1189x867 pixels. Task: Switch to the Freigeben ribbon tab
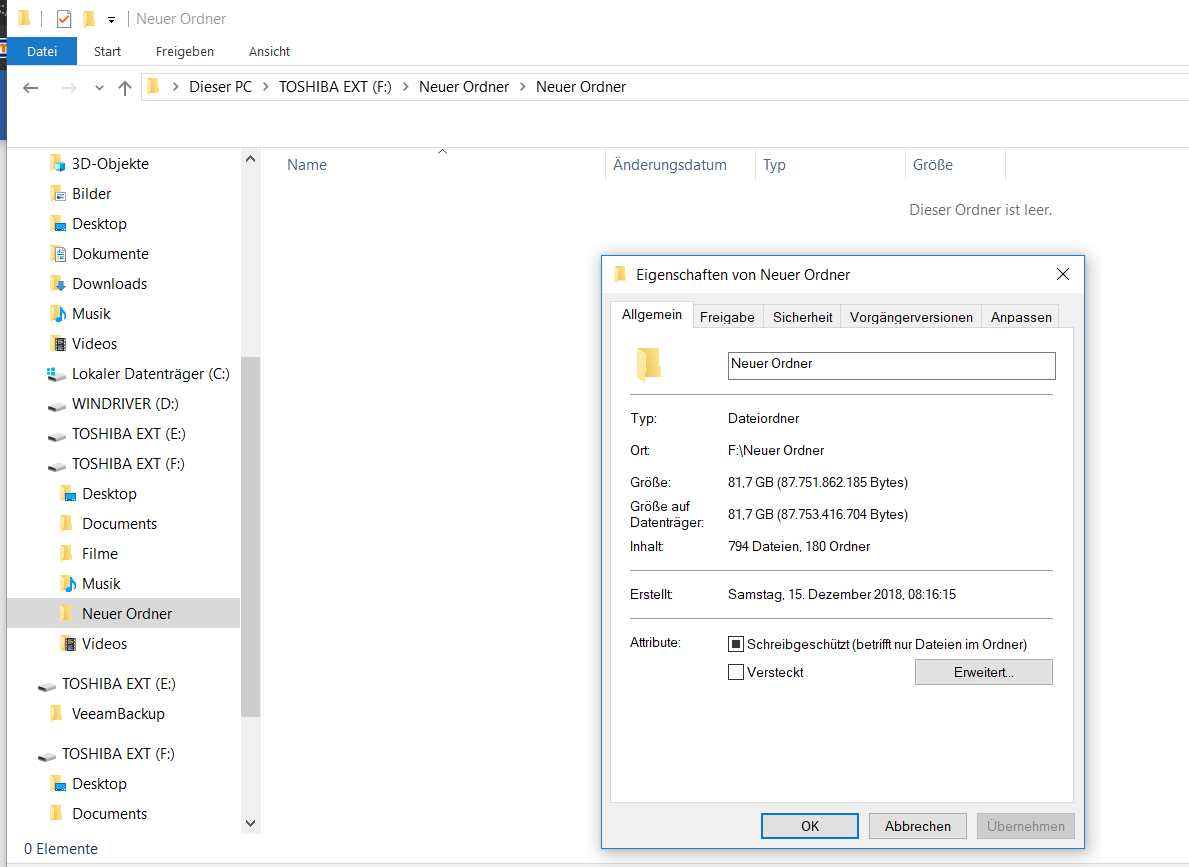coord(184,52)
